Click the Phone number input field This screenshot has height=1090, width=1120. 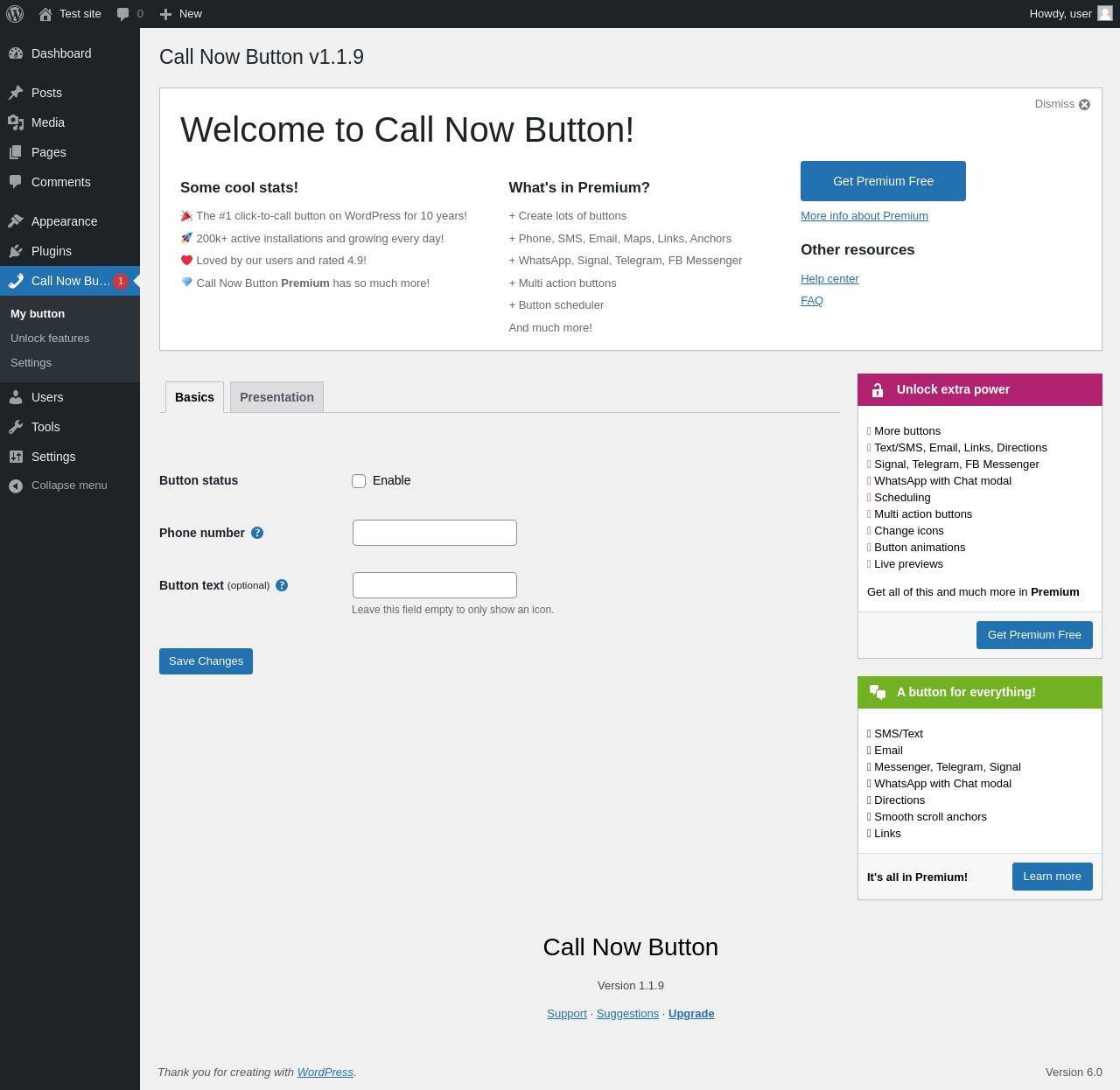pyautogui.click(x=435, y=533)
